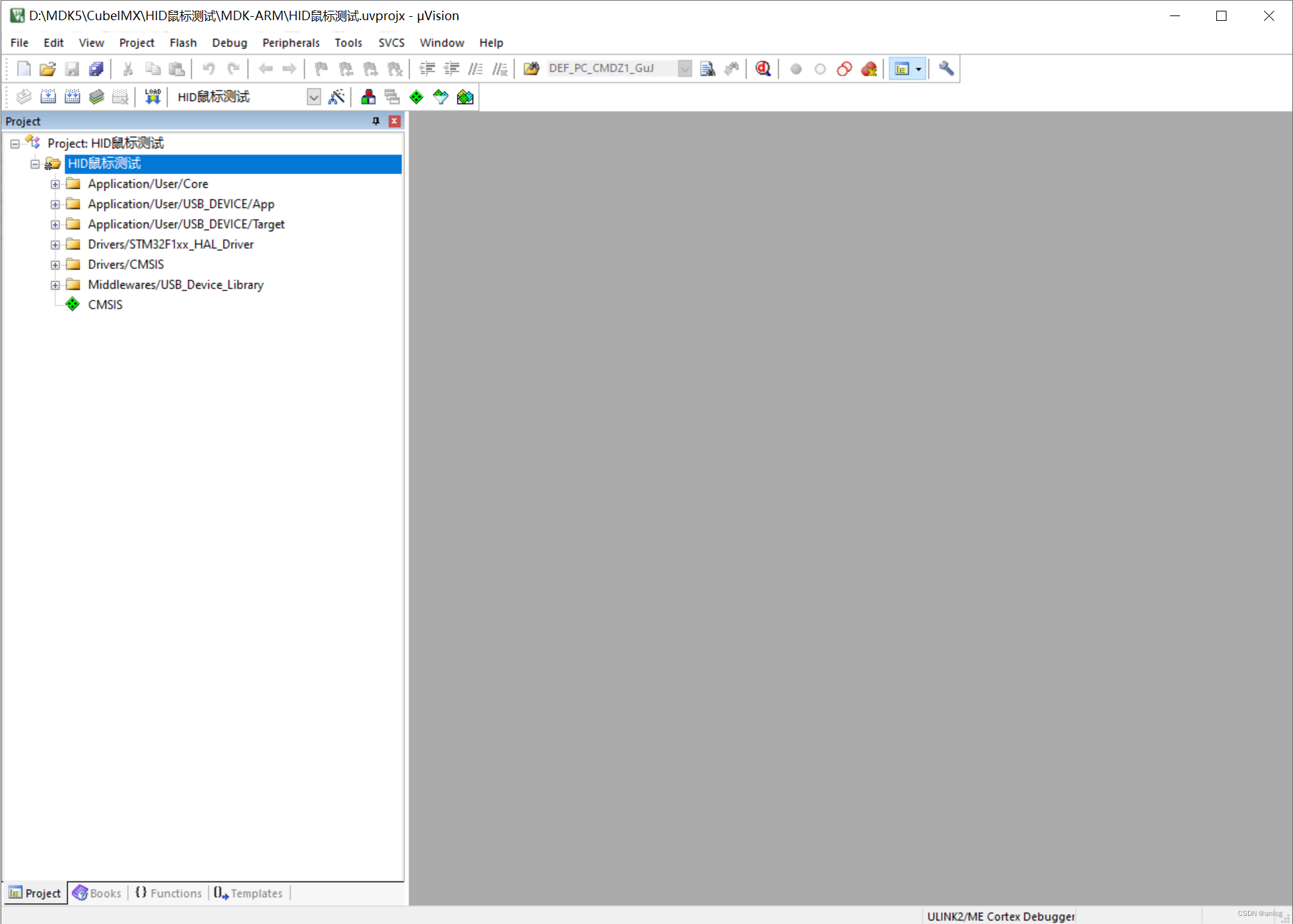This screenshot has height=924, width=1293.
Task: Open the window layout dropdown arrow
Action: tap(918, 69)
